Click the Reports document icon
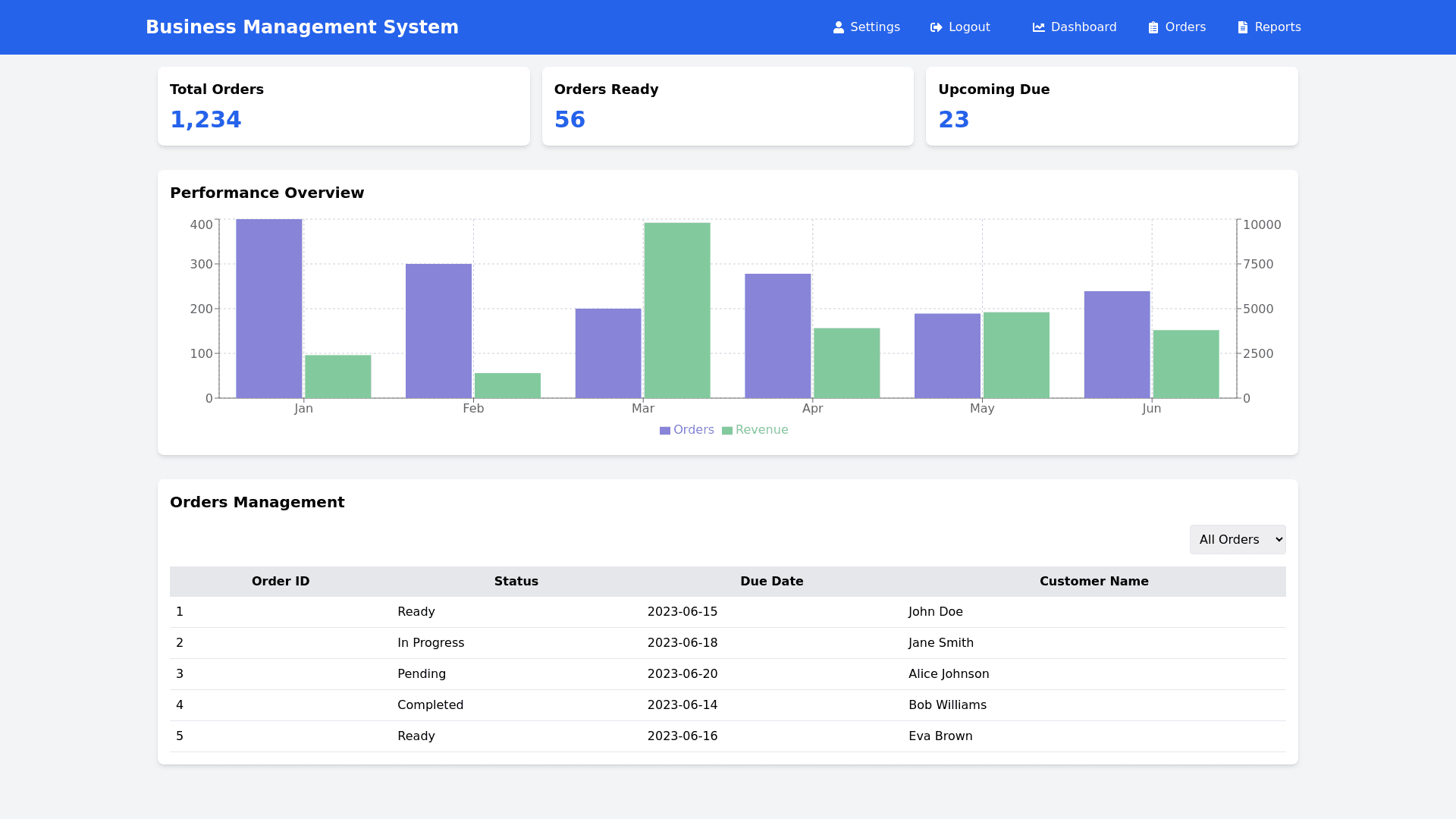Viewport: 1456px width, 819px height. (1242, 27)
